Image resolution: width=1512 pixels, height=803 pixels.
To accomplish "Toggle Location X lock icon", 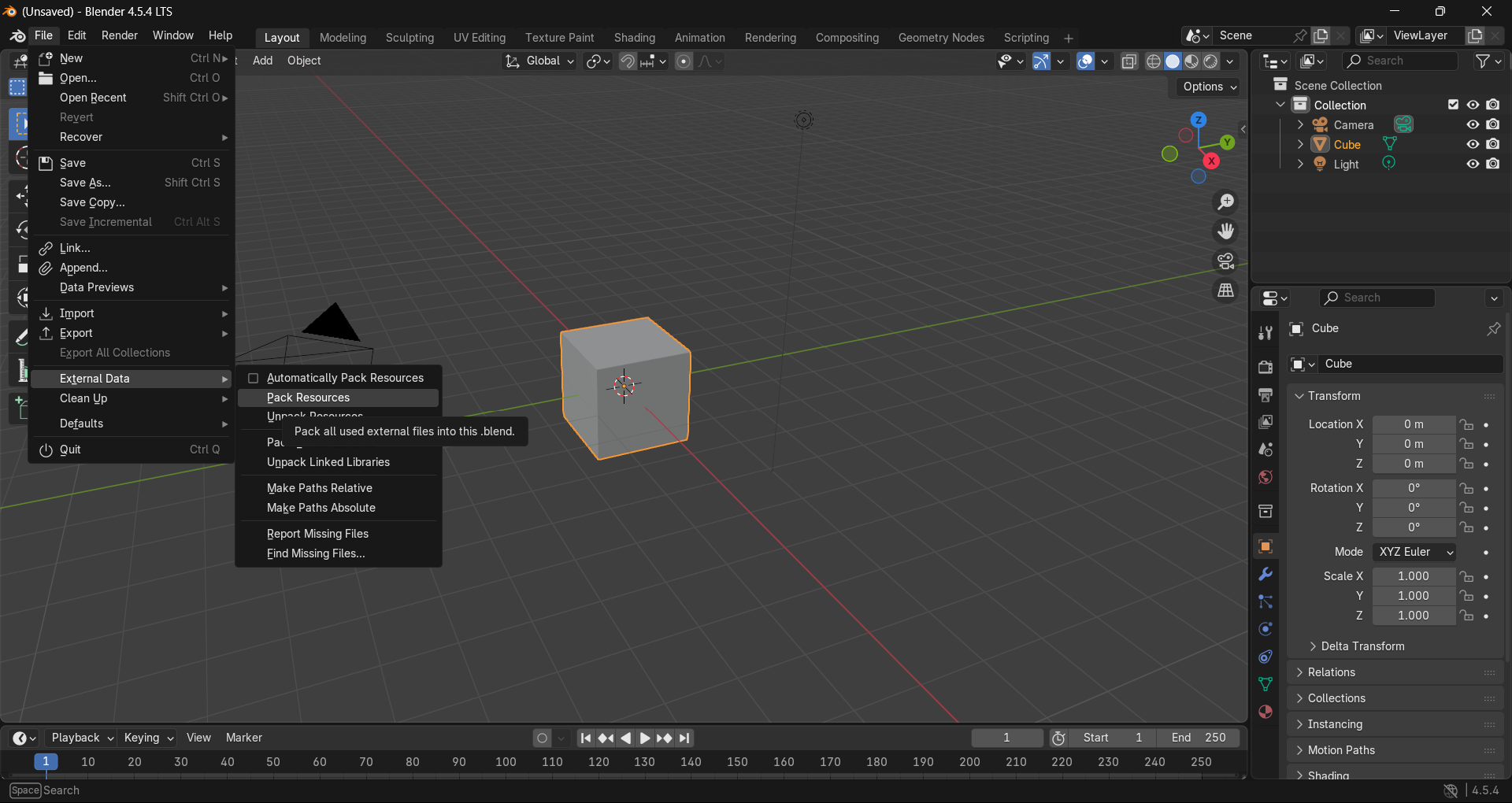I will click(1466, 424).
